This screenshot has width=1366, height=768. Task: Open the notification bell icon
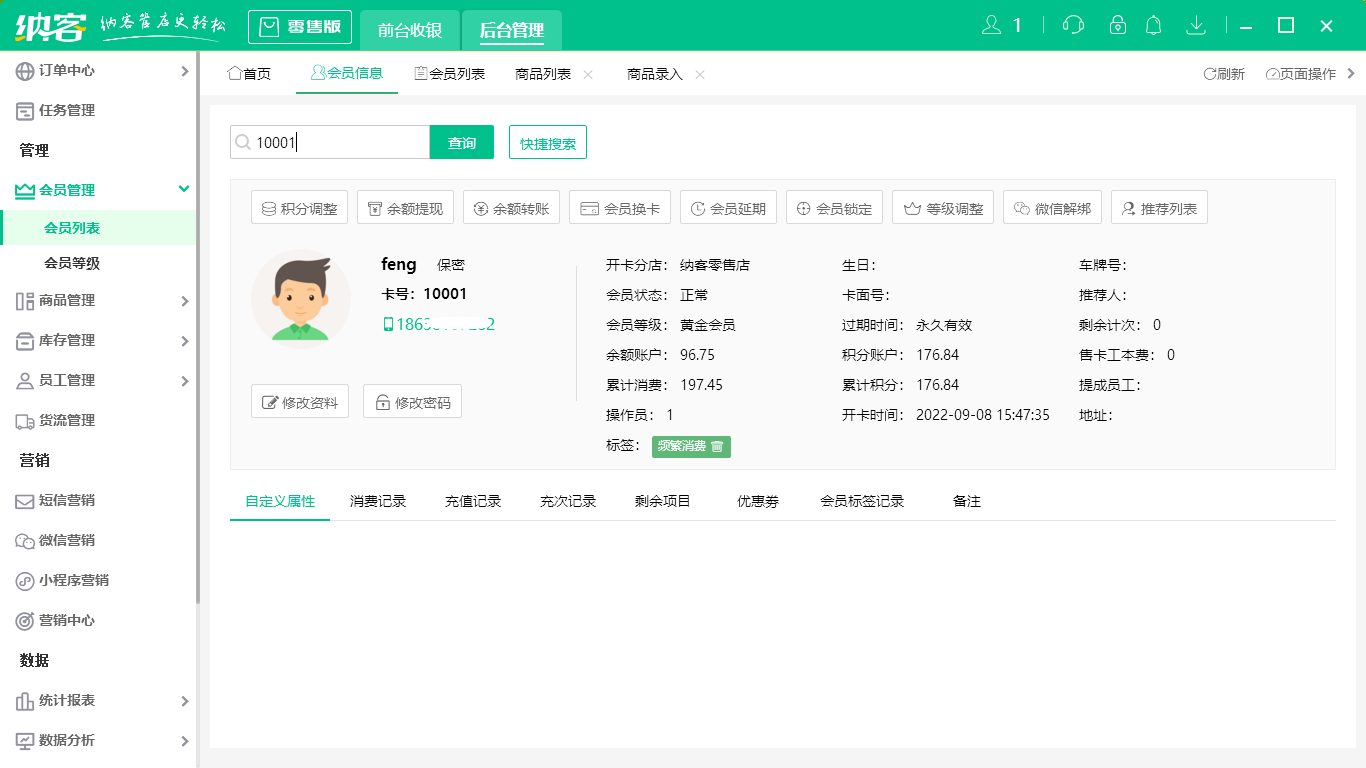point(1153,25)
